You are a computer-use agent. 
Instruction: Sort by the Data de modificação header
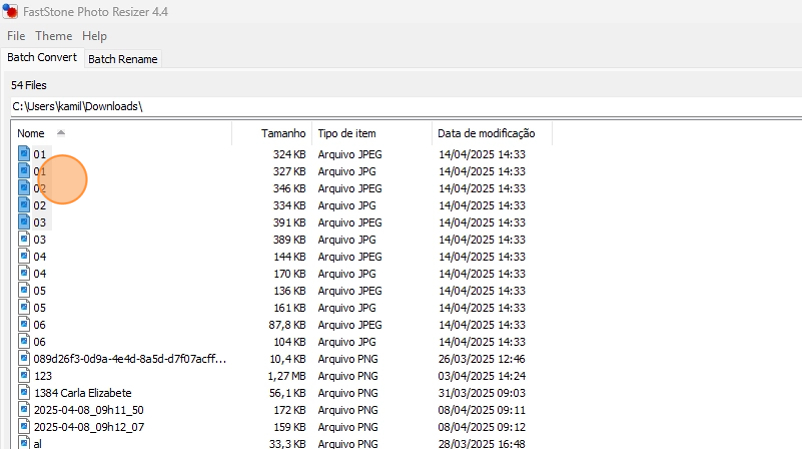[487, 133]
